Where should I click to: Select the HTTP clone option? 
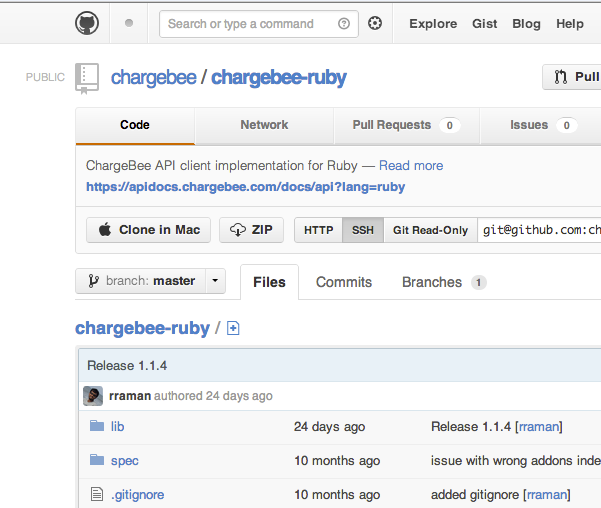click(x=319, y=230)
